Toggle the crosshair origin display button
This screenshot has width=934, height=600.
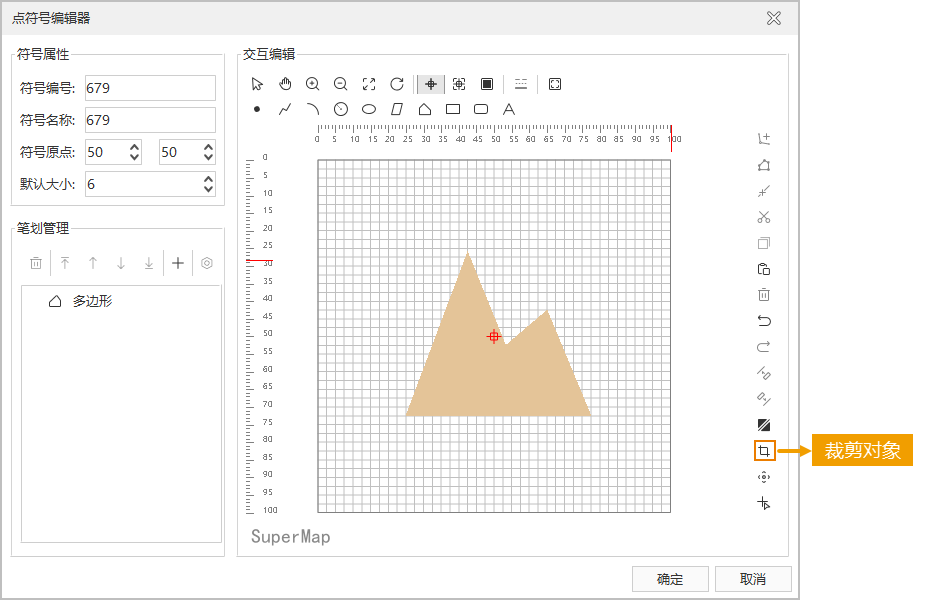tap(431, 84)
